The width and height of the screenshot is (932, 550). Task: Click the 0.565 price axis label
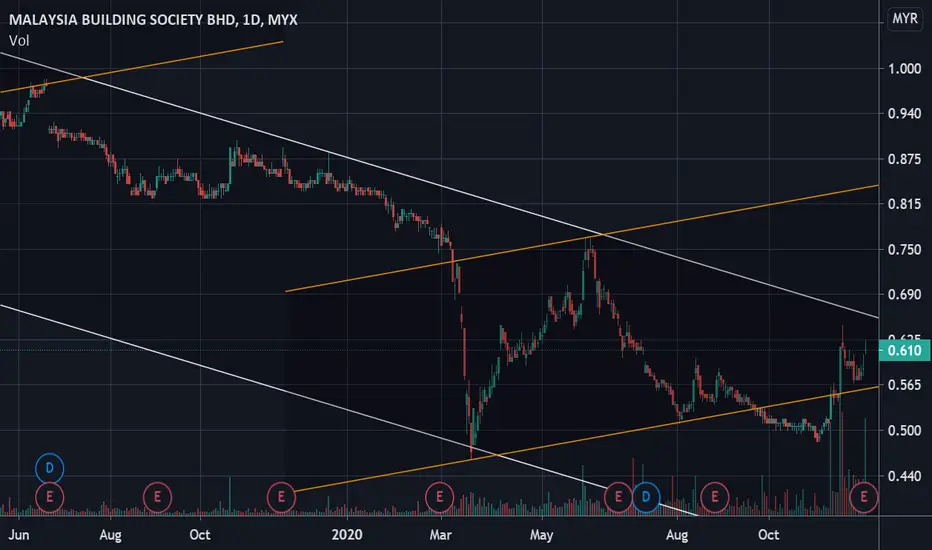pos(904,385)
